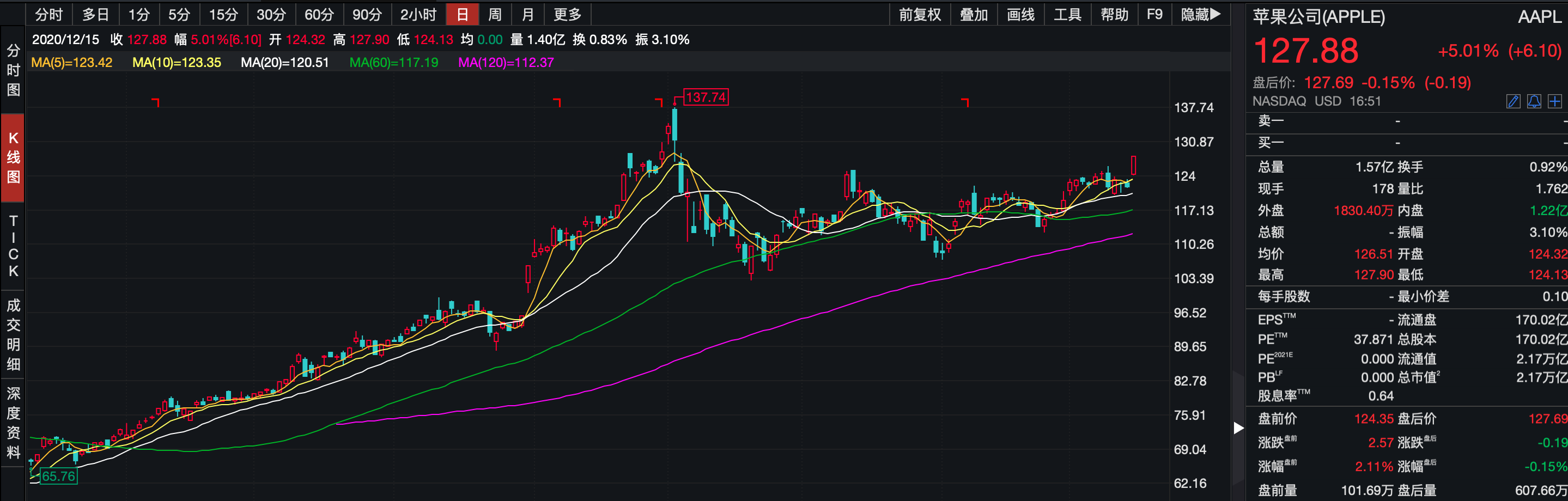Screen dimensions: 1568x501
Task: Open the 深度资料 sidebar tab
Action: coord(13,422)
